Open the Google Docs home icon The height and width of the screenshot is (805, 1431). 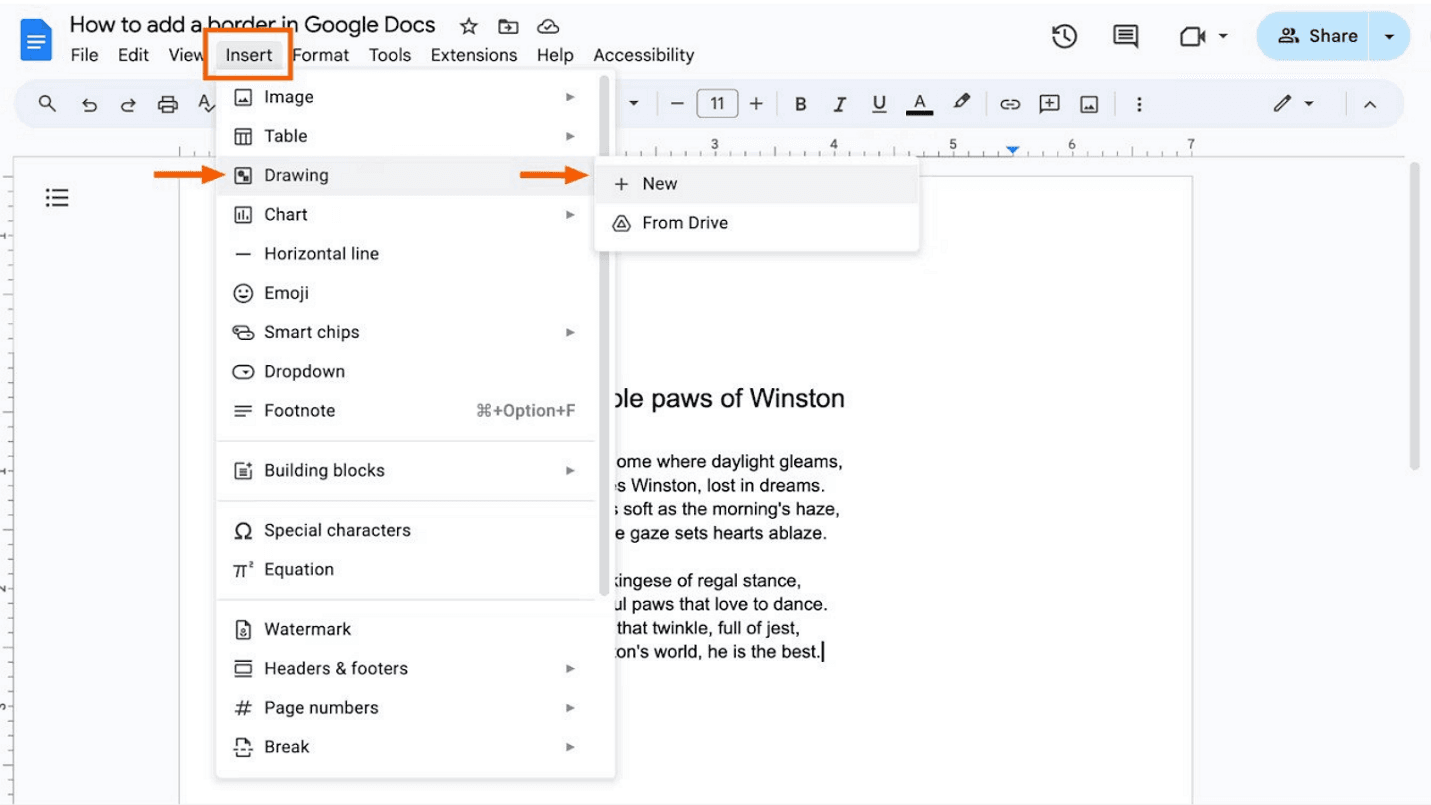click(36, 41)
